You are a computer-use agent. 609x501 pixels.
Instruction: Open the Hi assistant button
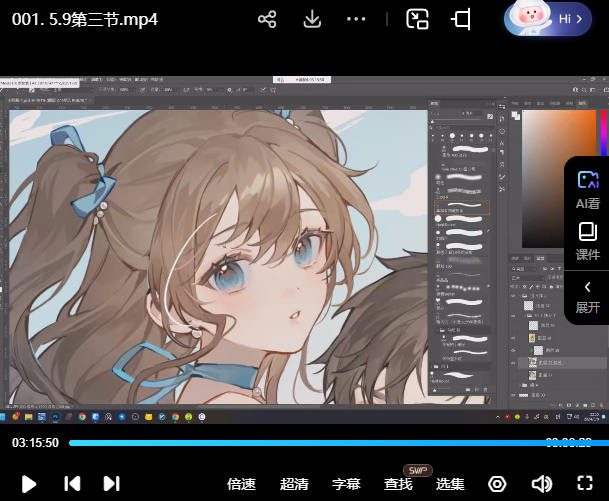click(548, 19)
